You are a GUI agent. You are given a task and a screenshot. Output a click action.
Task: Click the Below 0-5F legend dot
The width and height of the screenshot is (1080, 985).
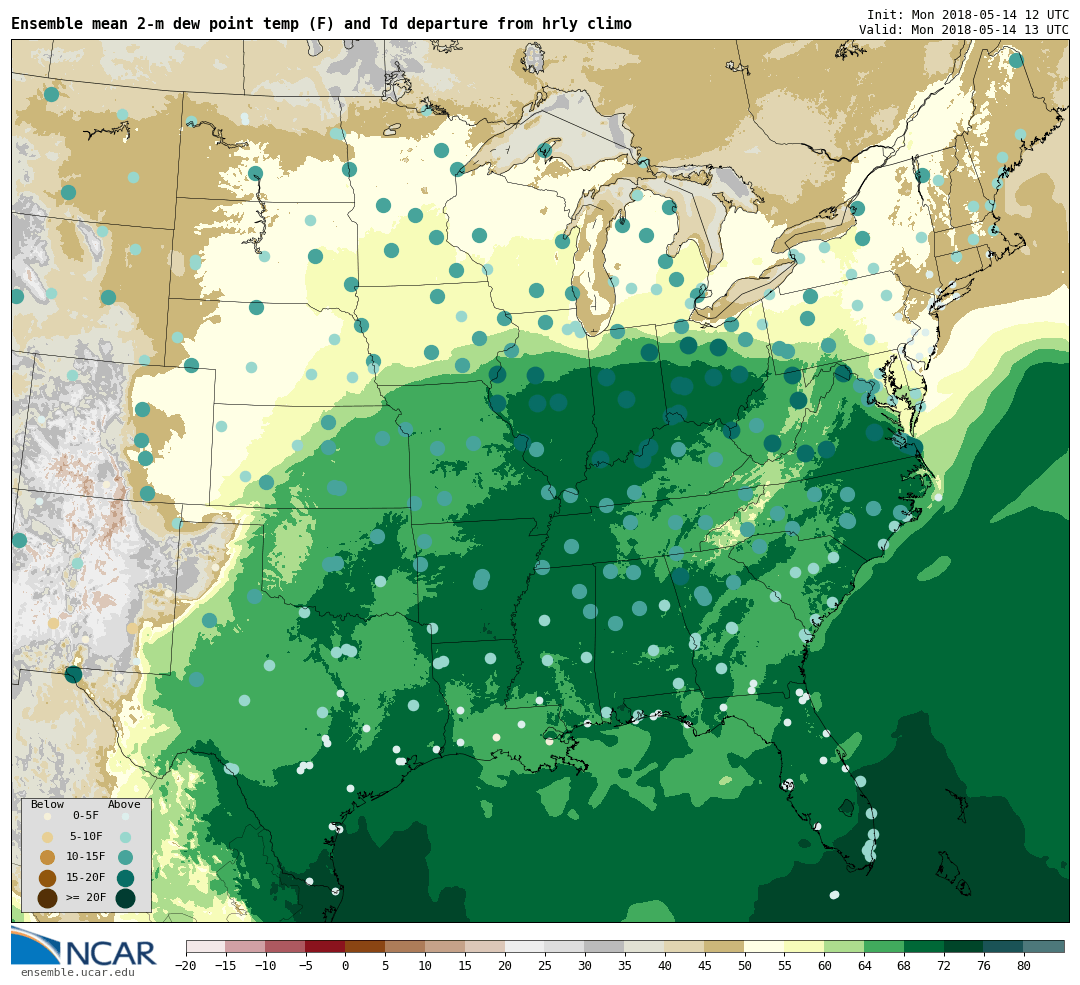coord(48,816)
